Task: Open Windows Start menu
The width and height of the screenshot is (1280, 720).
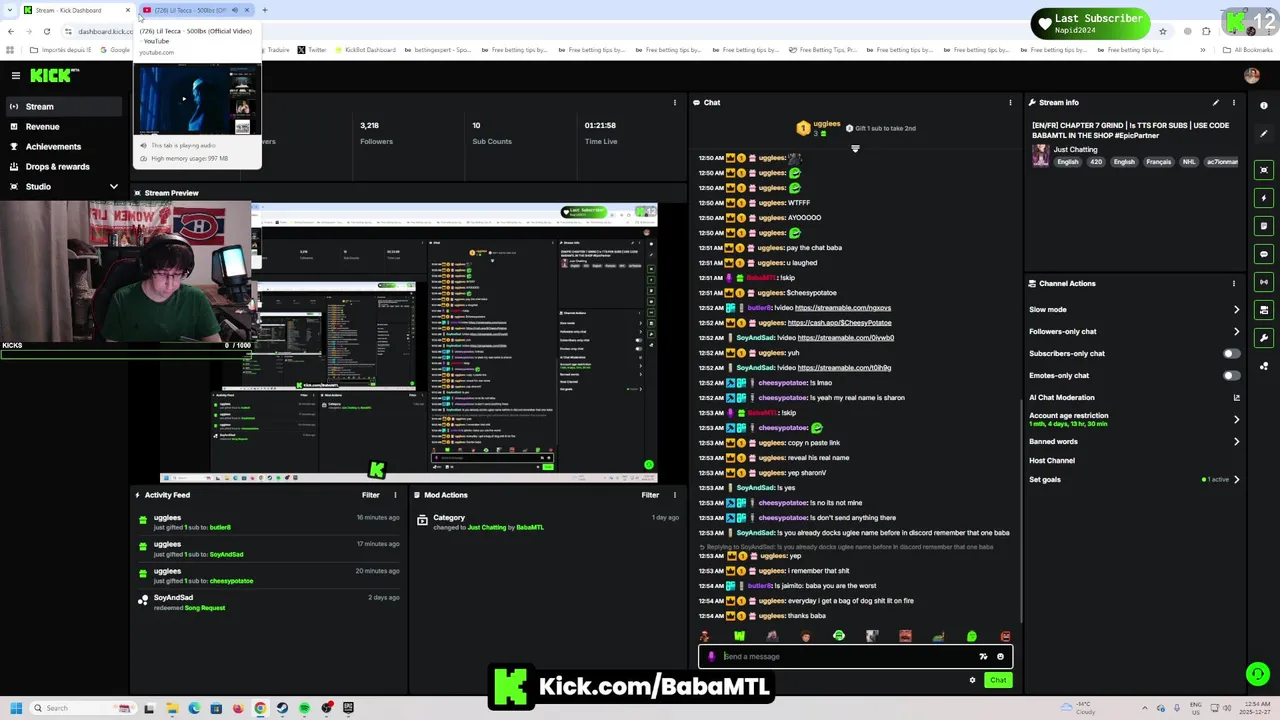Action: click(16, 708)
